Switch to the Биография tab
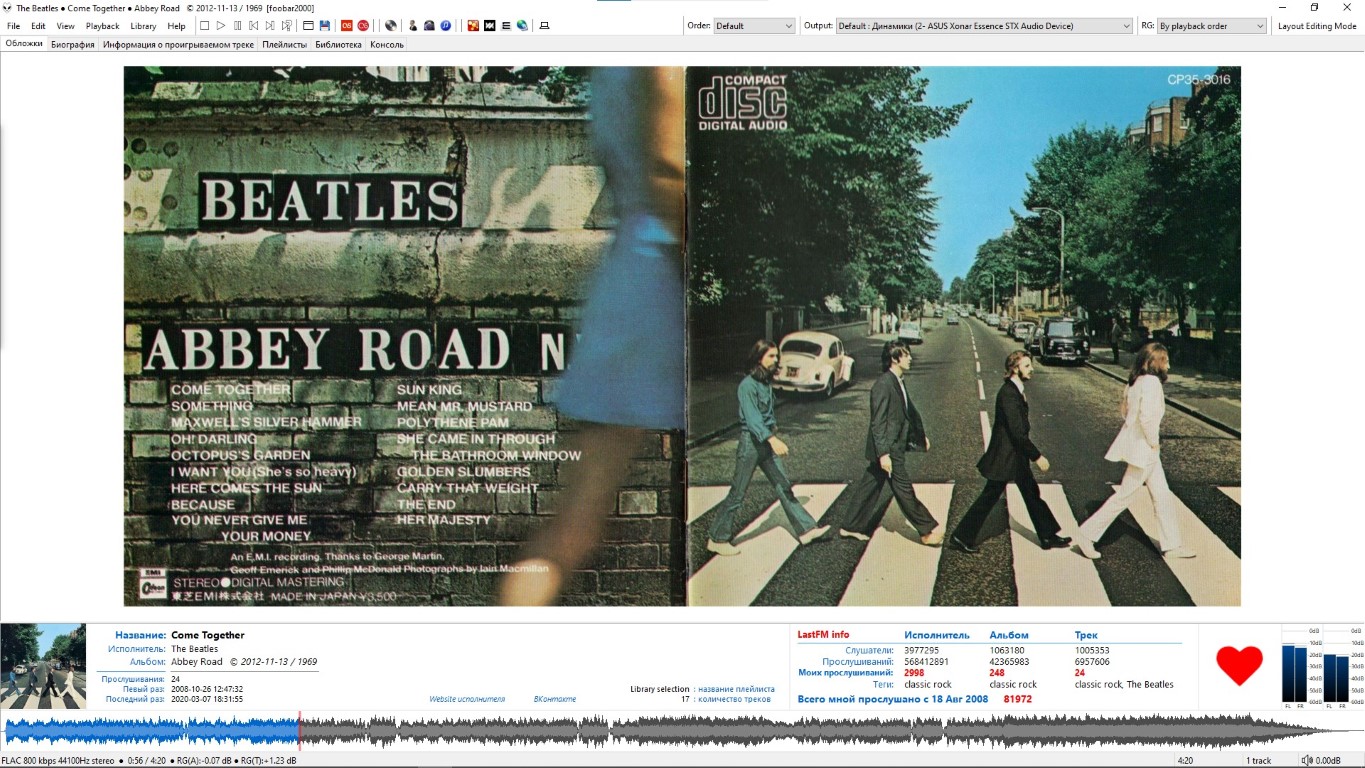Screen dimensions: 1365x768 tap(73, 45)
